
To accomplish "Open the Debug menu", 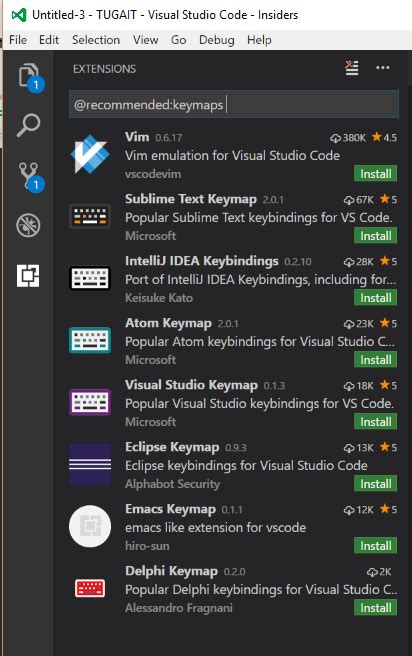I will pyautogui.click(x=217, y=40).
